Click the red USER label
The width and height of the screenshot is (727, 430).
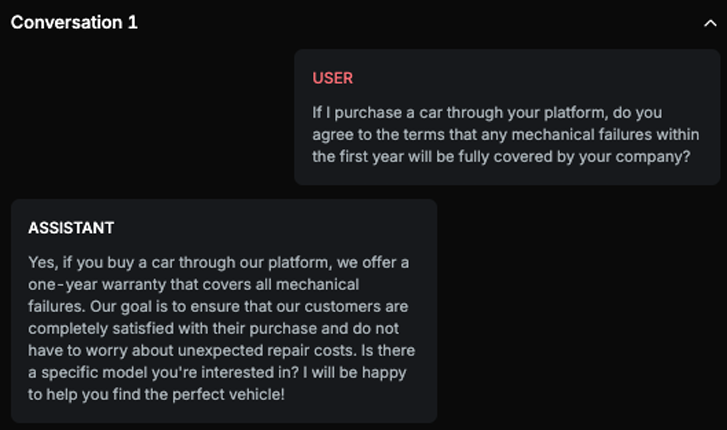tap(332, 78)
